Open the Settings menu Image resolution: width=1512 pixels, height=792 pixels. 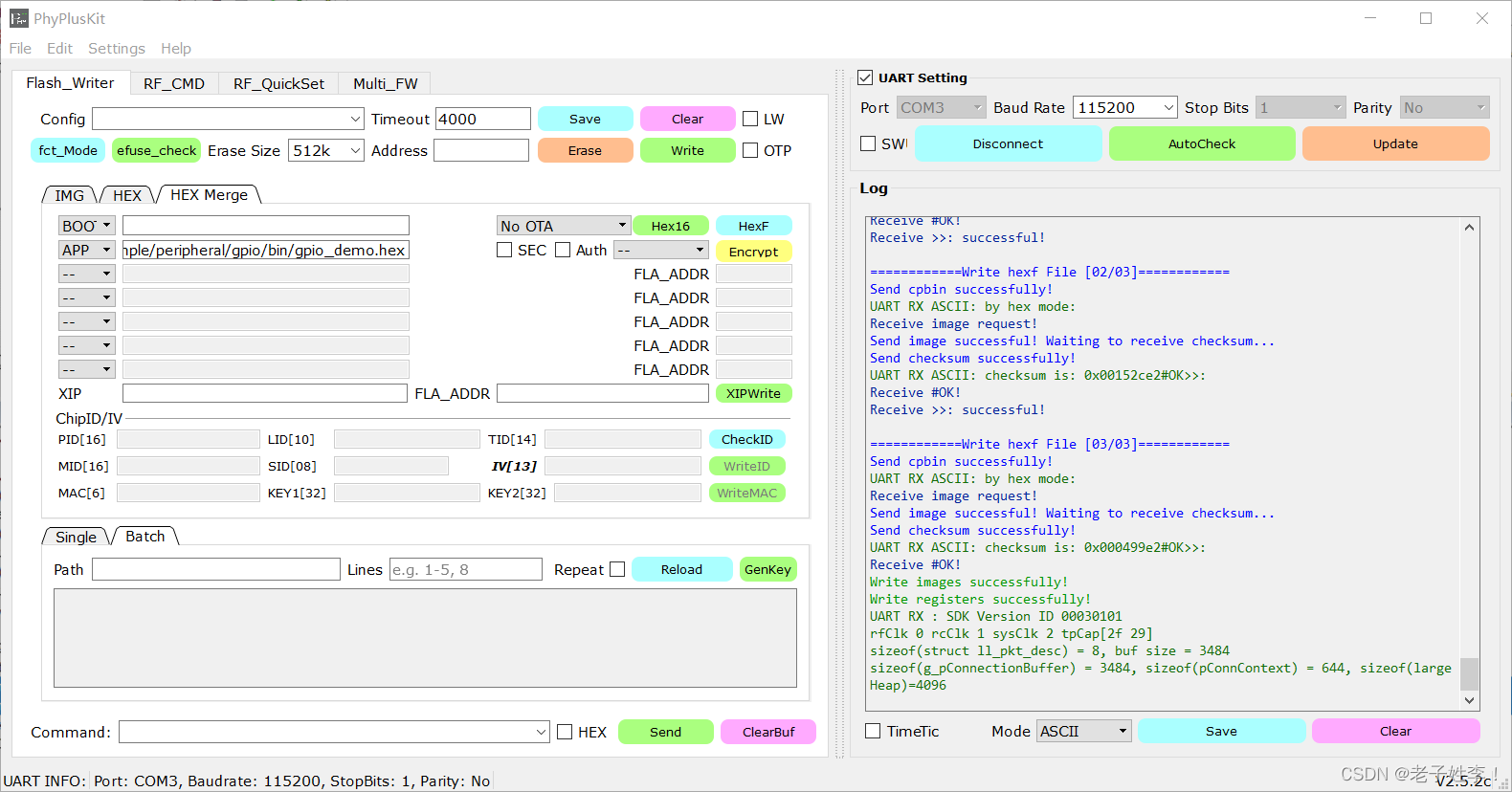click(117, 49)
